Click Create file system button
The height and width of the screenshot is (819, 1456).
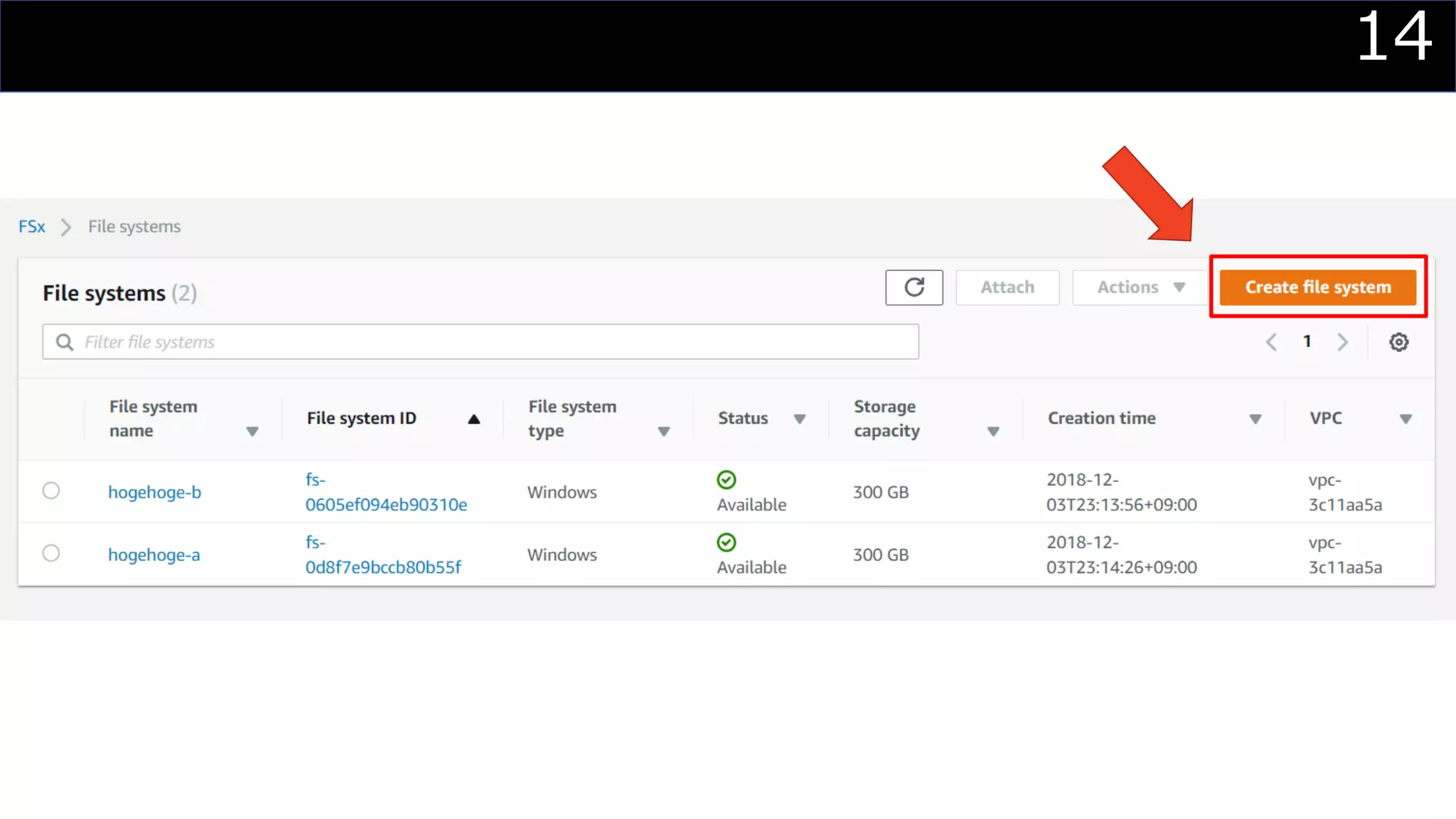pos(1317,287)
